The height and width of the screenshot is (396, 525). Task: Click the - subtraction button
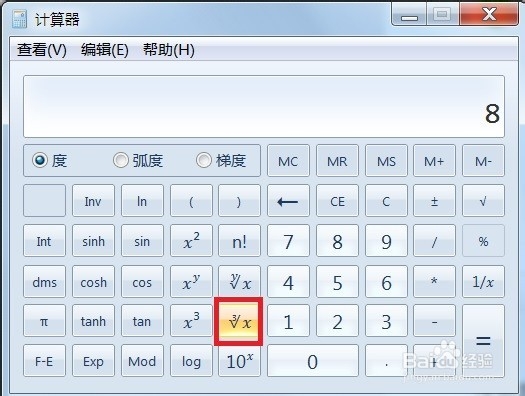[434, 321]
